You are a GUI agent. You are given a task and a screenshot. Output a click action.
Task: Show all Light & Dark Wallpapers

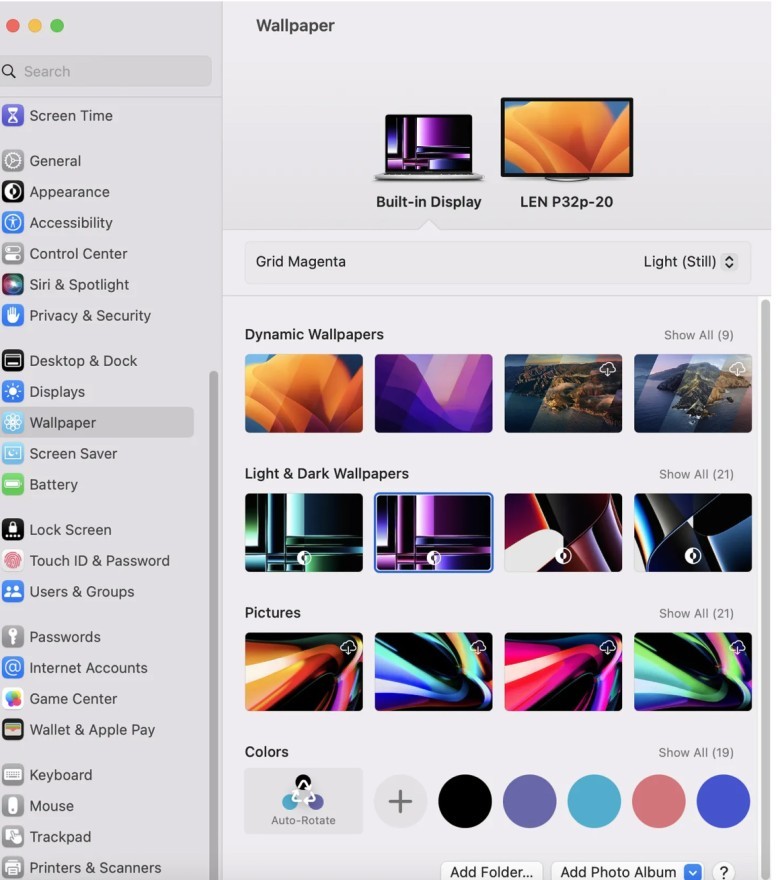(x=696, y=474)
